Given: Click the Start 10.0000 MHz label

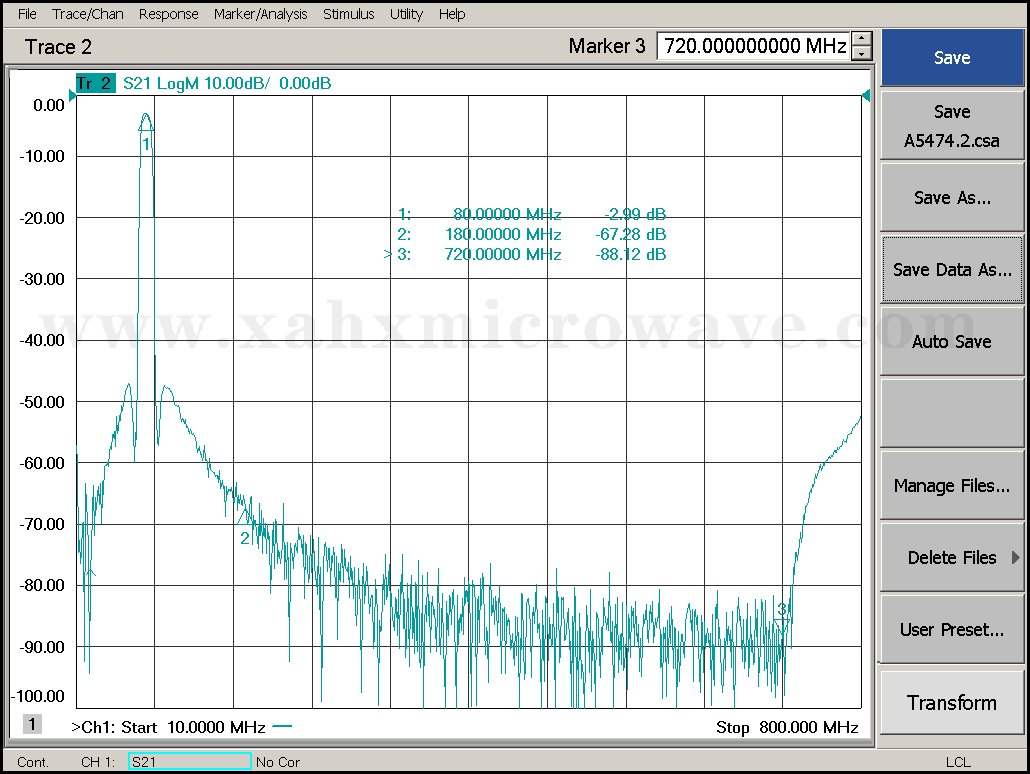Looking at the screenshot, I should click(193, 727).
